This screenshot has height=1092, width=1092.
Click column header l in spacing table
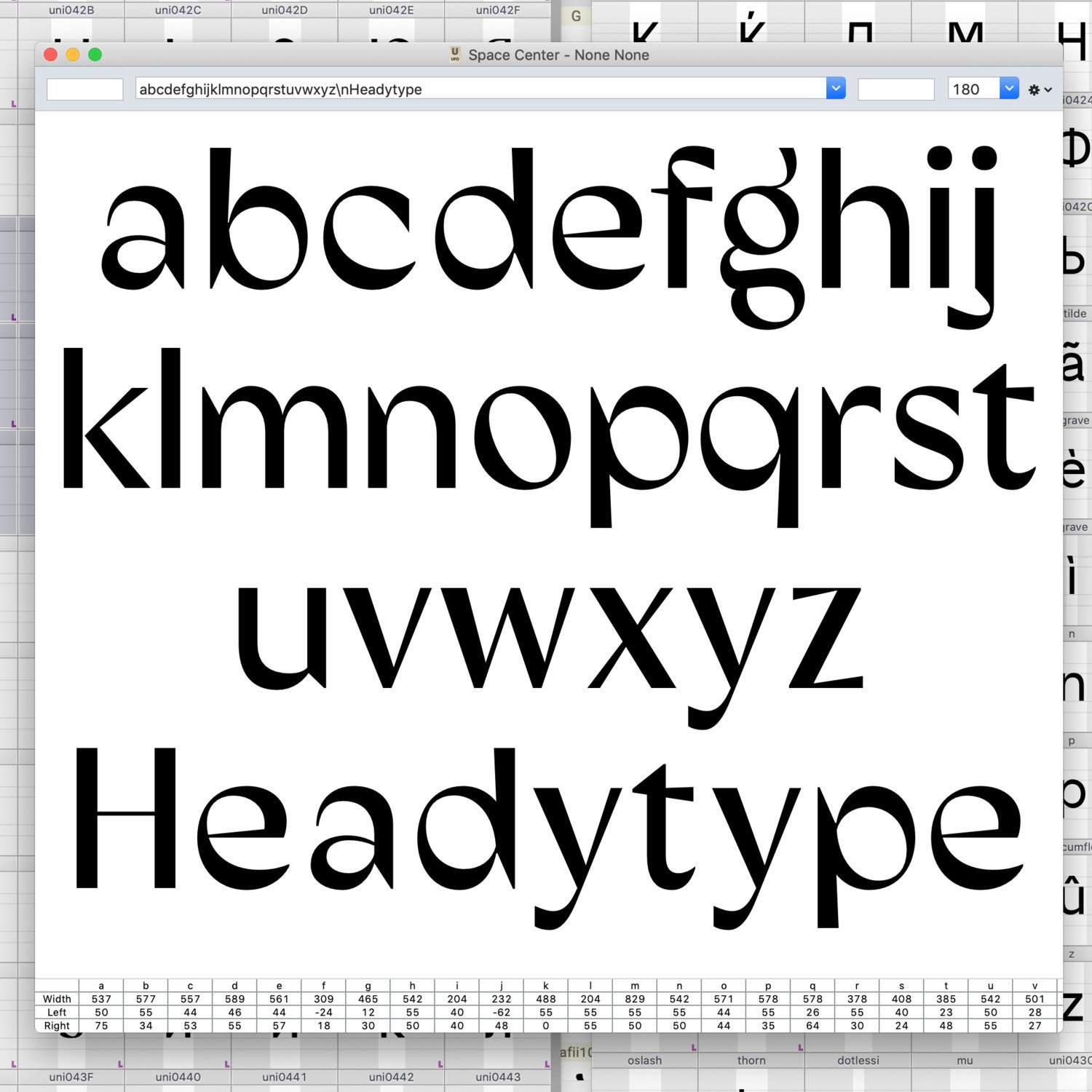(590, 986)
